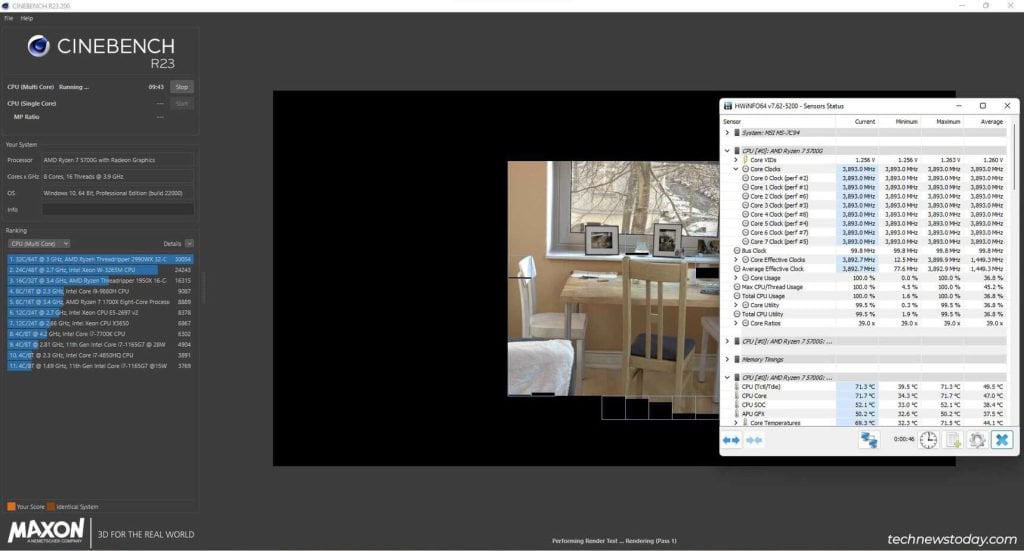Screen dimensions: 1024x551
Task: Select the Max CPU/Thread Usage row
Action: point(865,287)
